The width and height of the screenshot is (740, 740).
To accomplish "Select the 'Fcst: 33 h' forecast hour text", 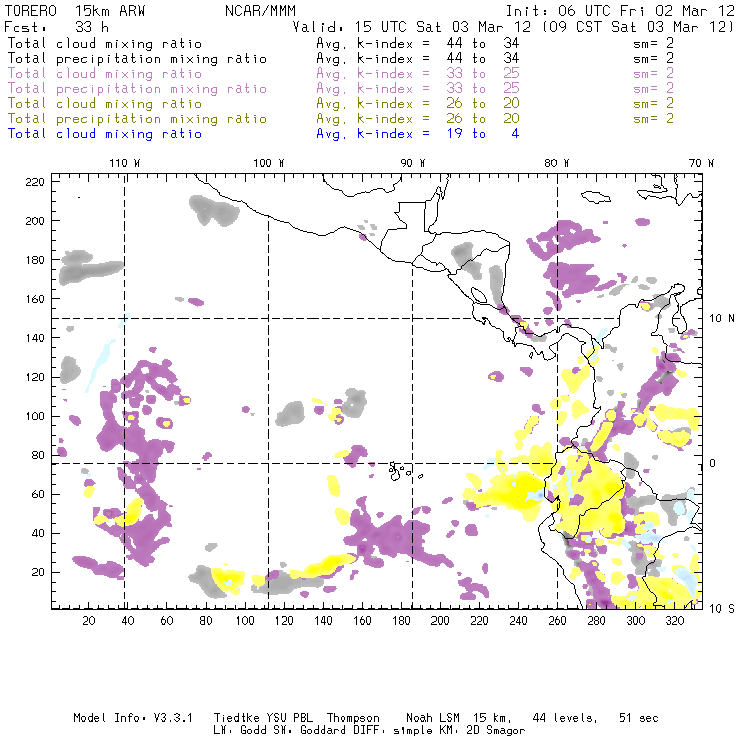I will click(57, 27).
